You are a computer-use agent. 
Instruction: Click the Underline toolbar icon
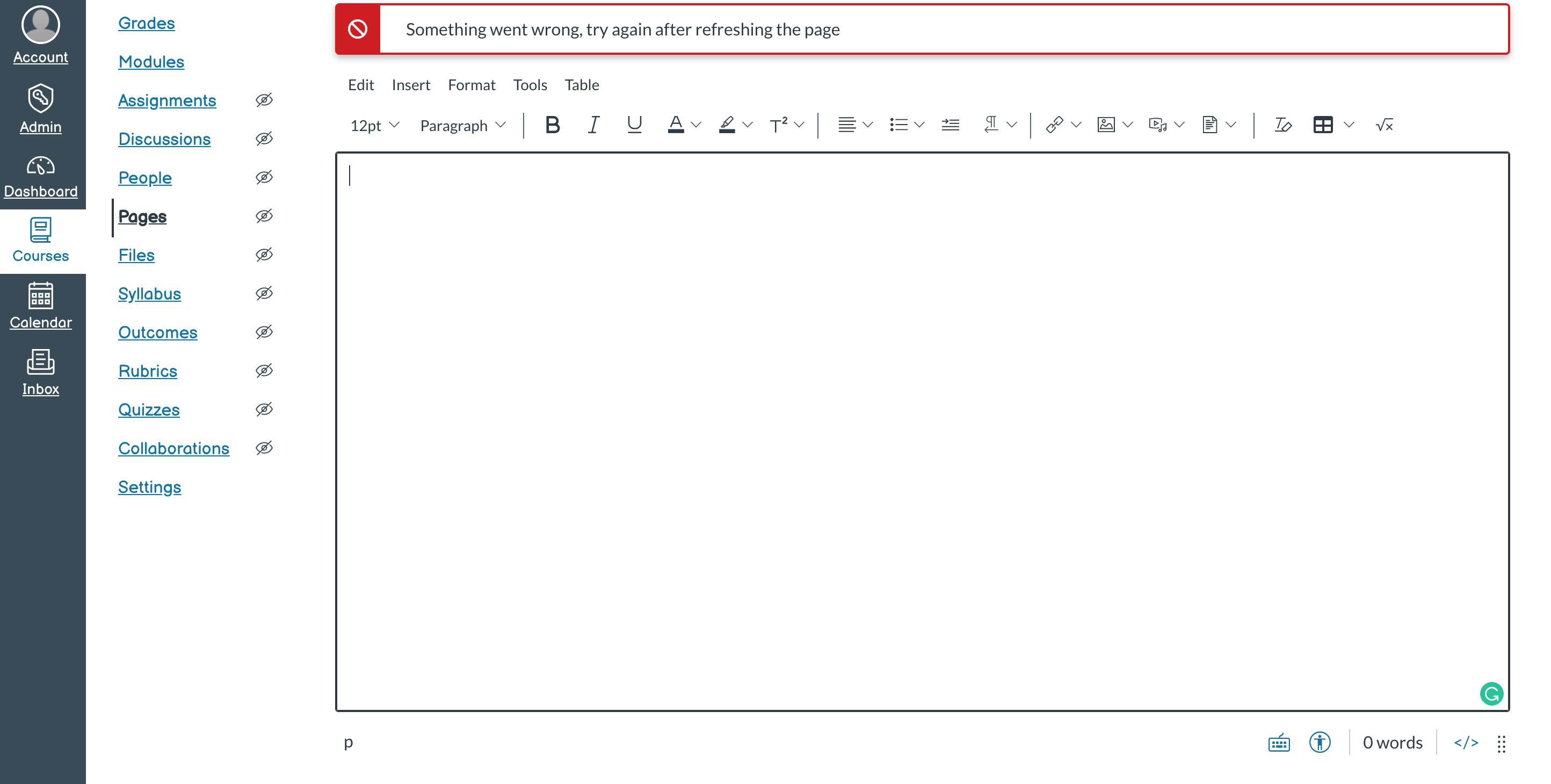point(634,125)
